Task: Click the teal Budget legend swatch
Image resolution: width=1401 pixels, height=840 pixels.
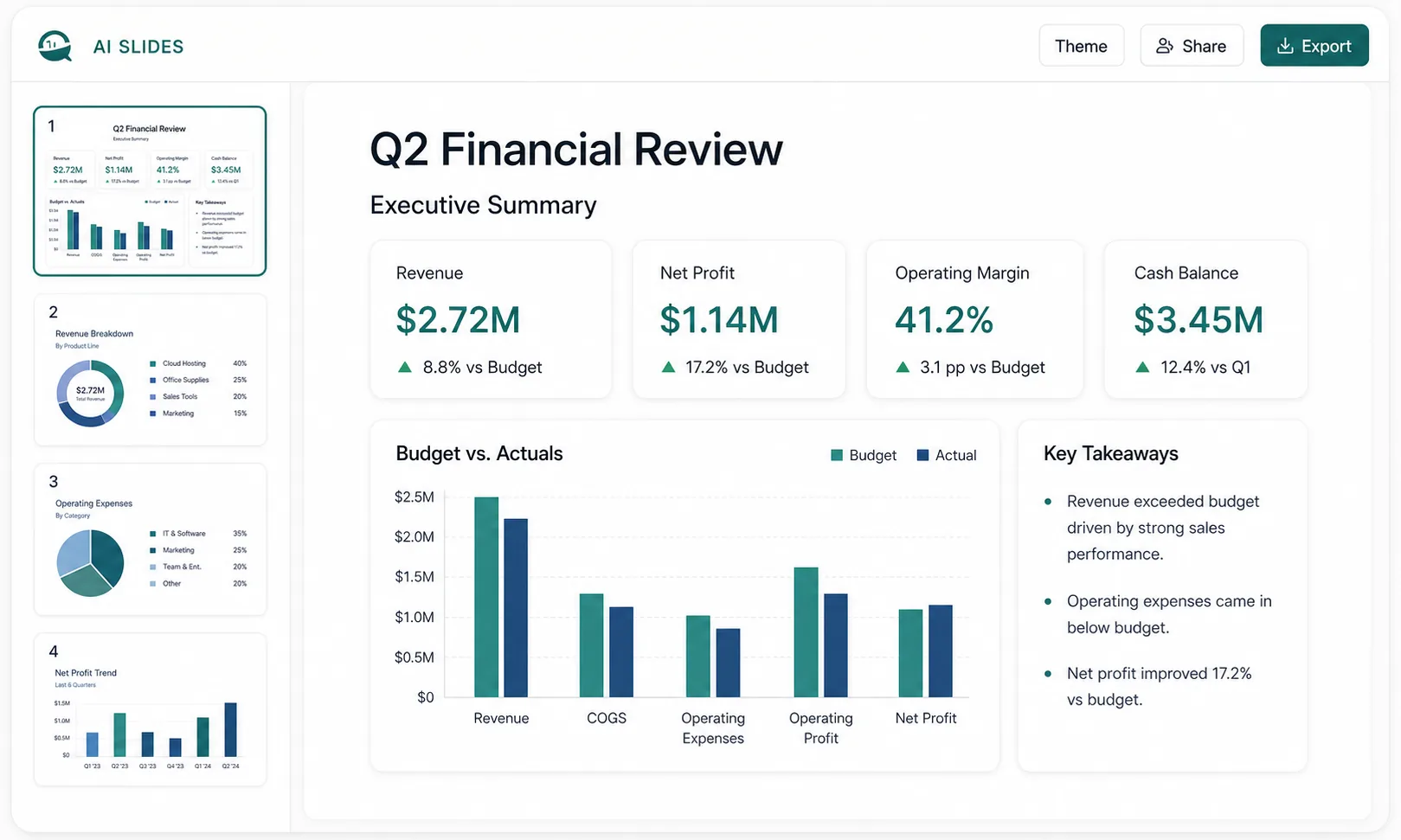Action: pos(837,455)
